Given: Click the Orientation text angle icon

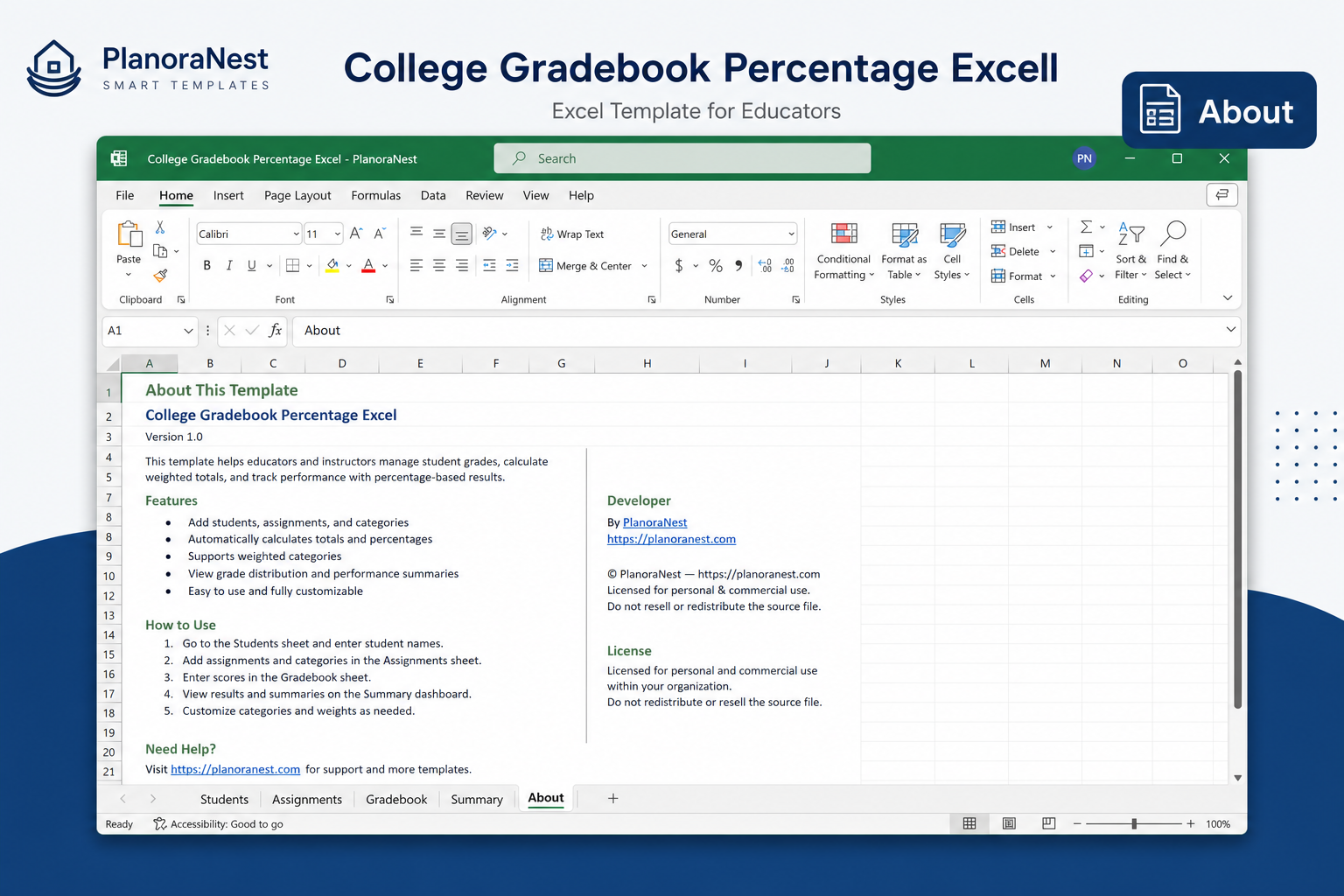Looking at the screenshot, I should click(490, 233).
